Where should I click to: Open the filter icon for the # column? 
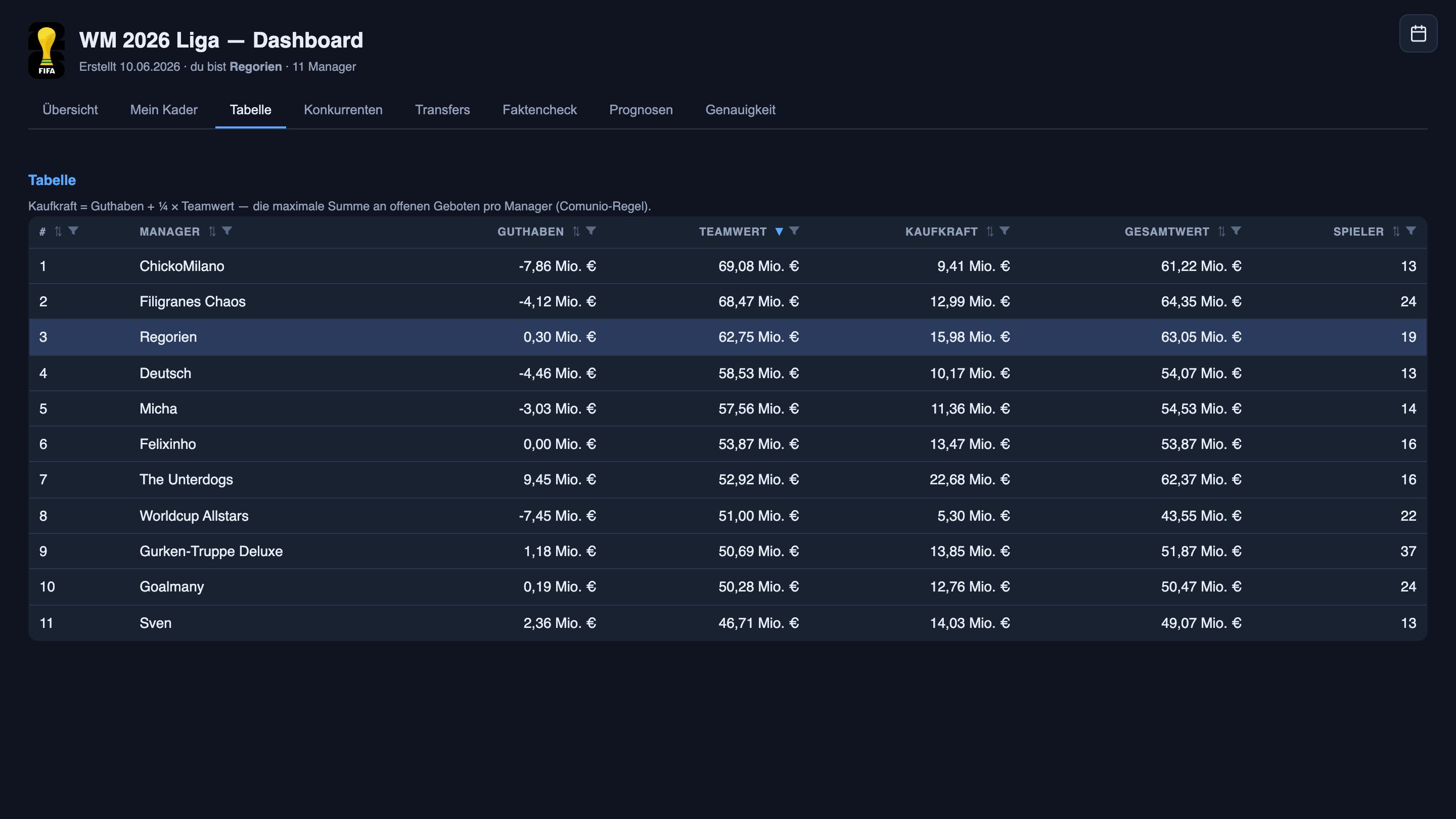click(73, 231)
